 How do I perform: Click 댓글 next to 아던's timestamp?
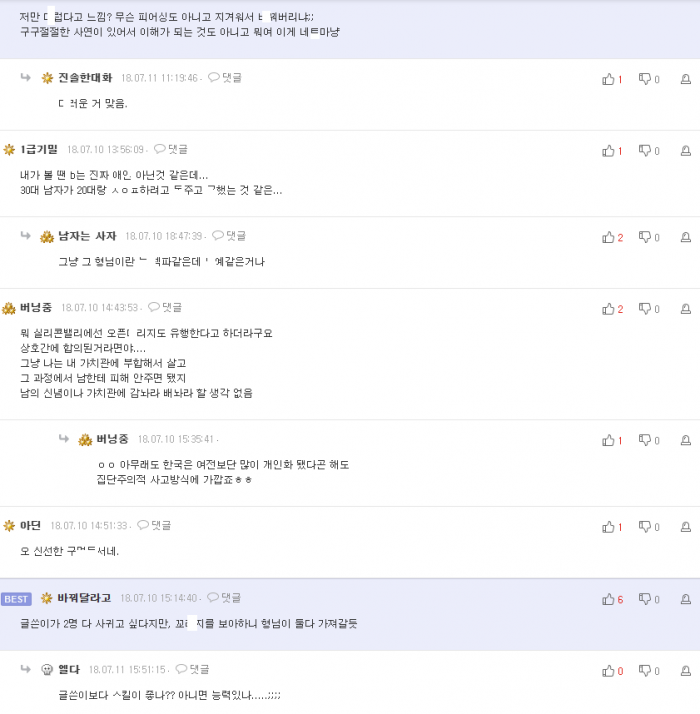154,525
